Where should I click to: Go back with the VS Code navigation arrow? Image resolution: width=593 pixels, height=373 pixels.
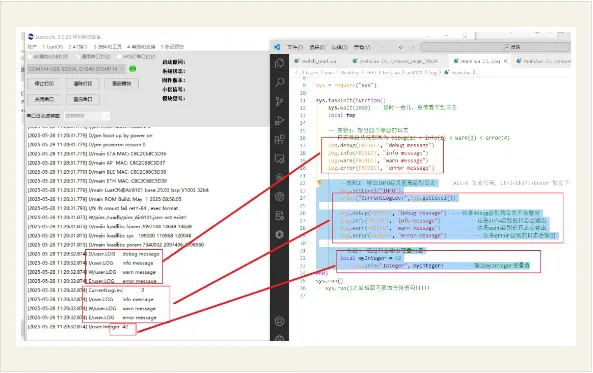coord(401,47)
